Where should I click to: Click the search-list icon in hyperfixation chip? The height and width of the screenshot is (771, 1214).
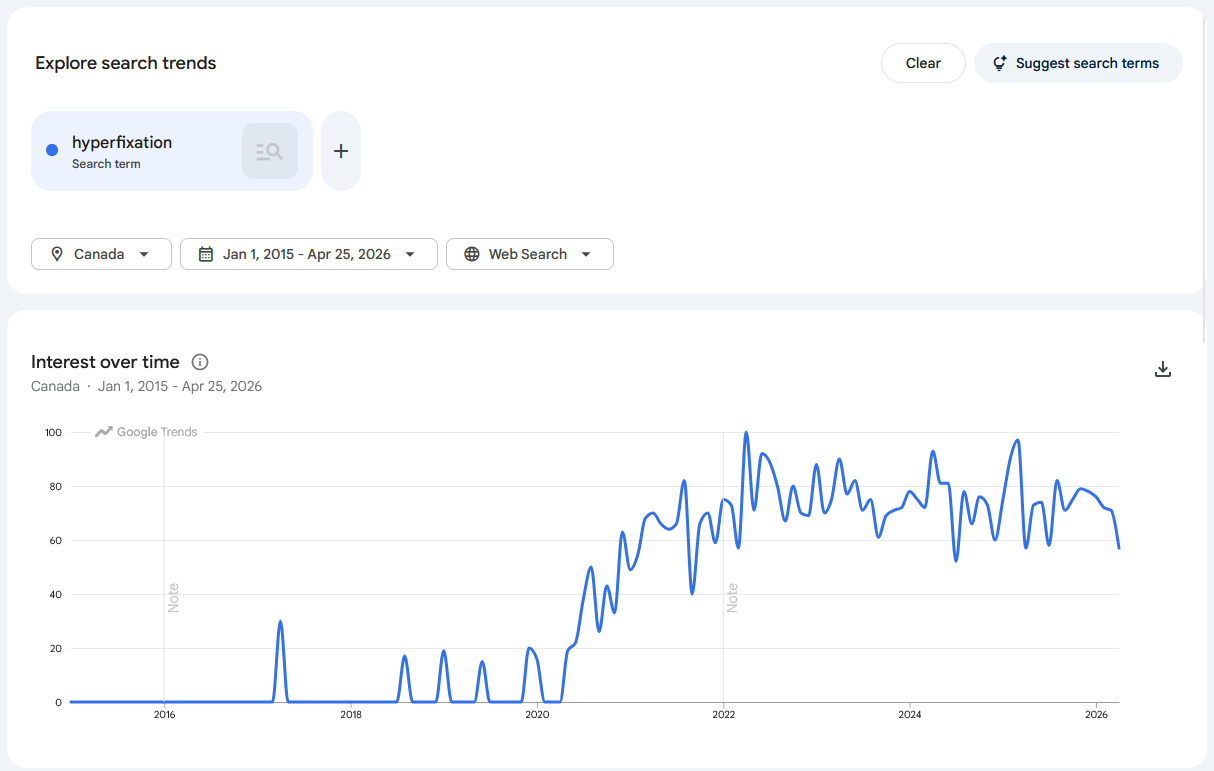point(270,151)
